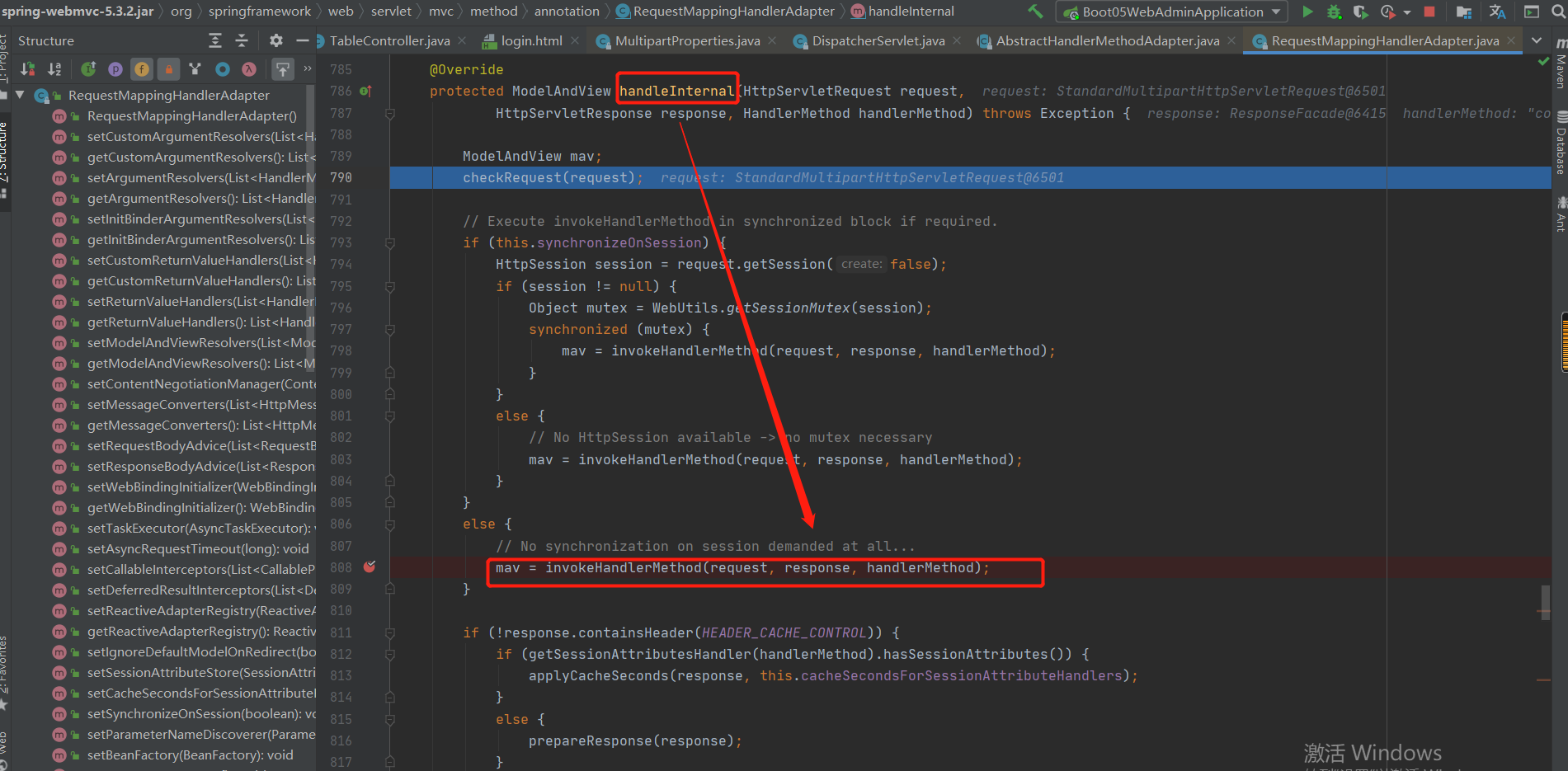Click the Search Everywhere magnifier
Screen dimensions: 1568x771
click(x=1558, y=12)
